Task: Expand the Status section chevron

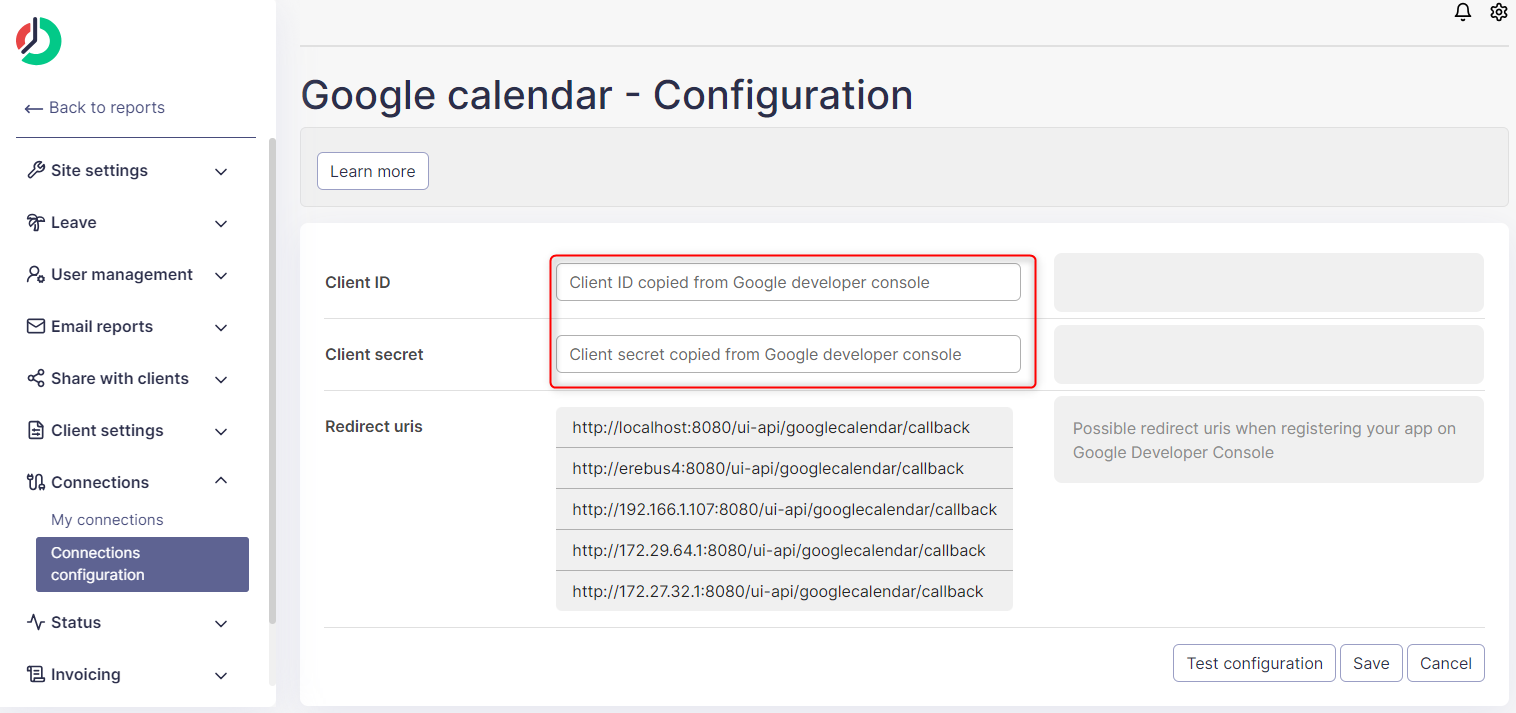Action: pos(221,623)
